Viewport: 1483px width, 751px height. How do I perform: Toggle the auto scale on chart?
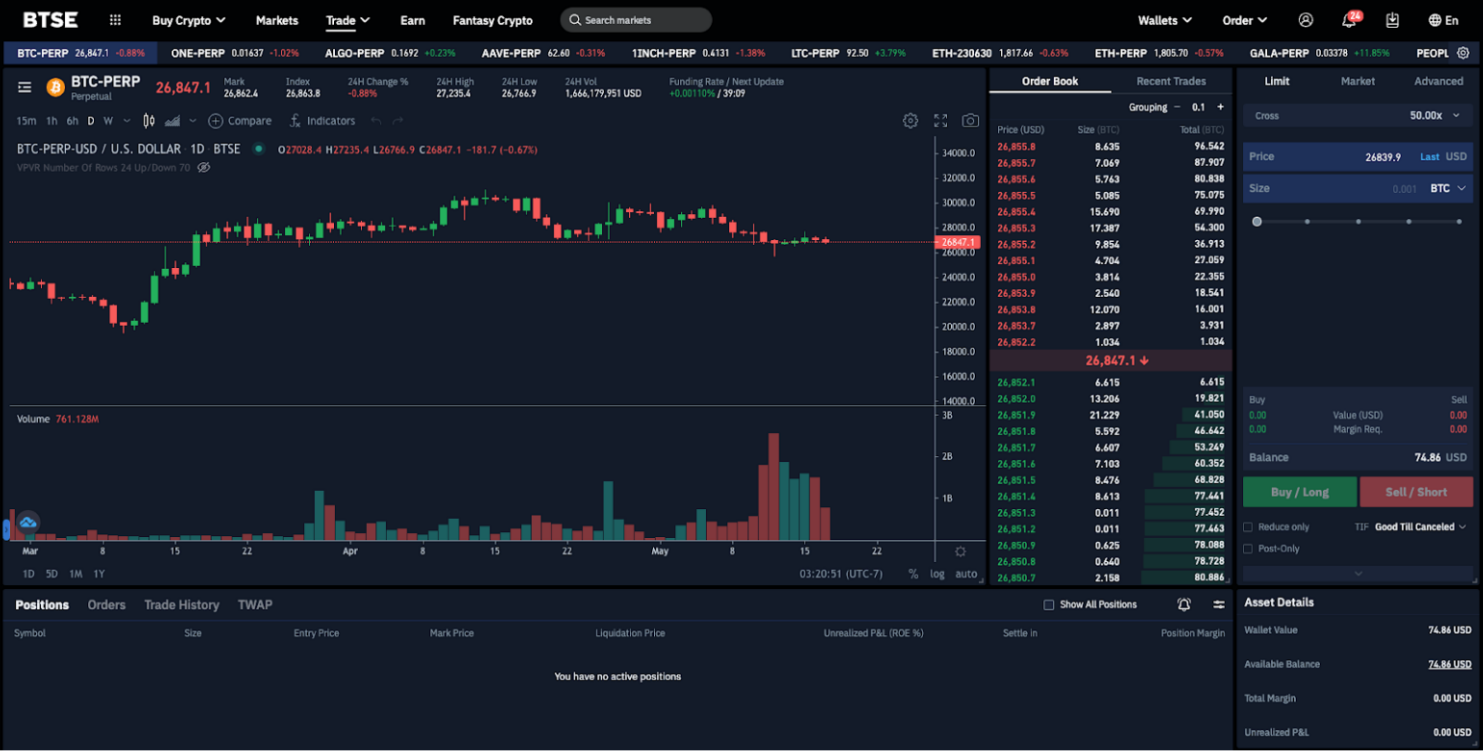[966, 574]
